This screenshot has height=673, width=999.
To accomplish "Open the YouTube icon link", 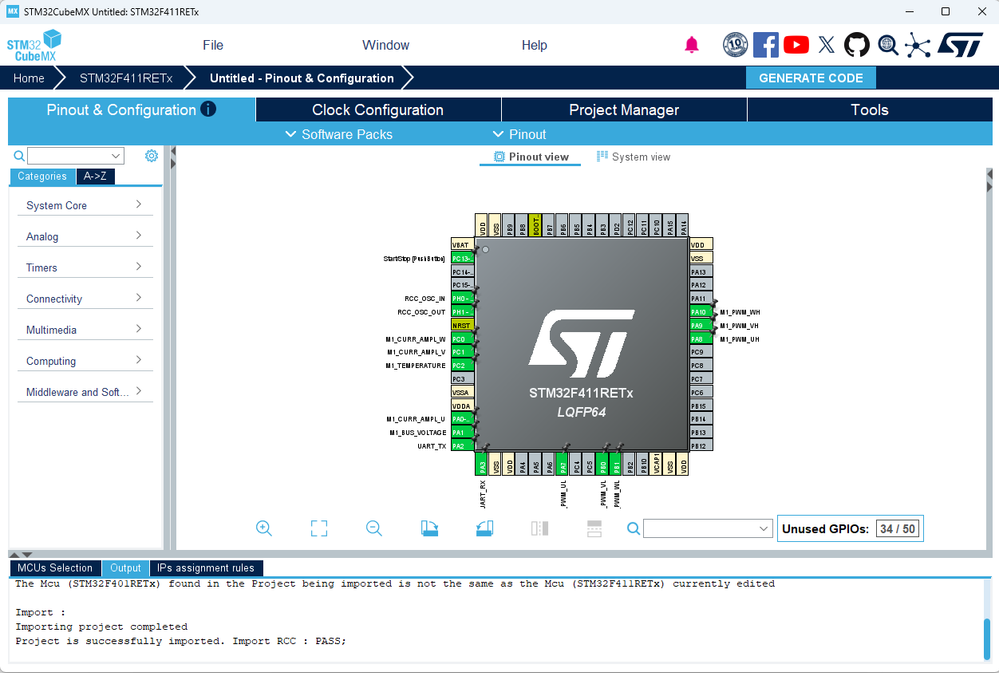I will [796, 45].
